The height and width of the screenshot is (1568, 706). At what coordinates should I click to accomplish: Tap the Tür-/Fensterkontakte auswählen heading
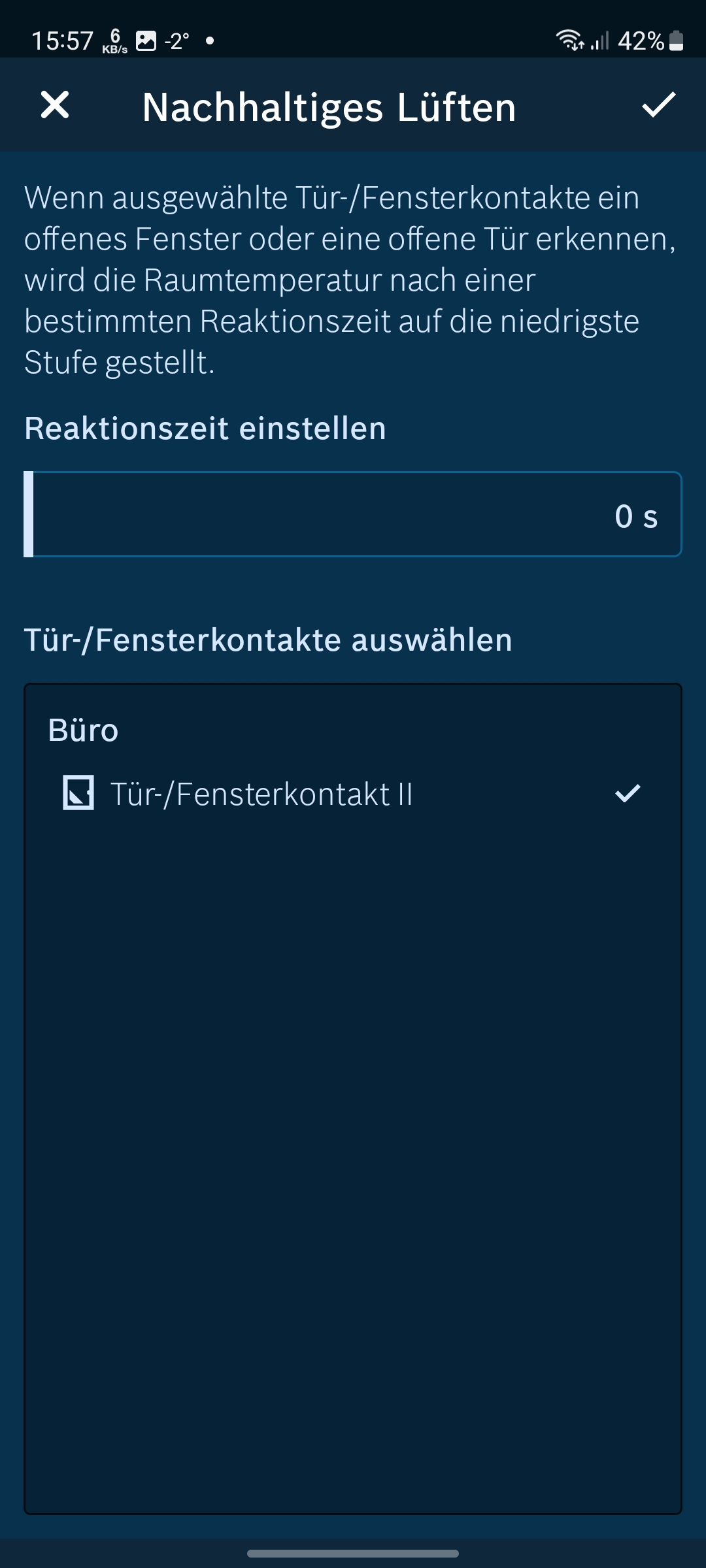(268, 640)
